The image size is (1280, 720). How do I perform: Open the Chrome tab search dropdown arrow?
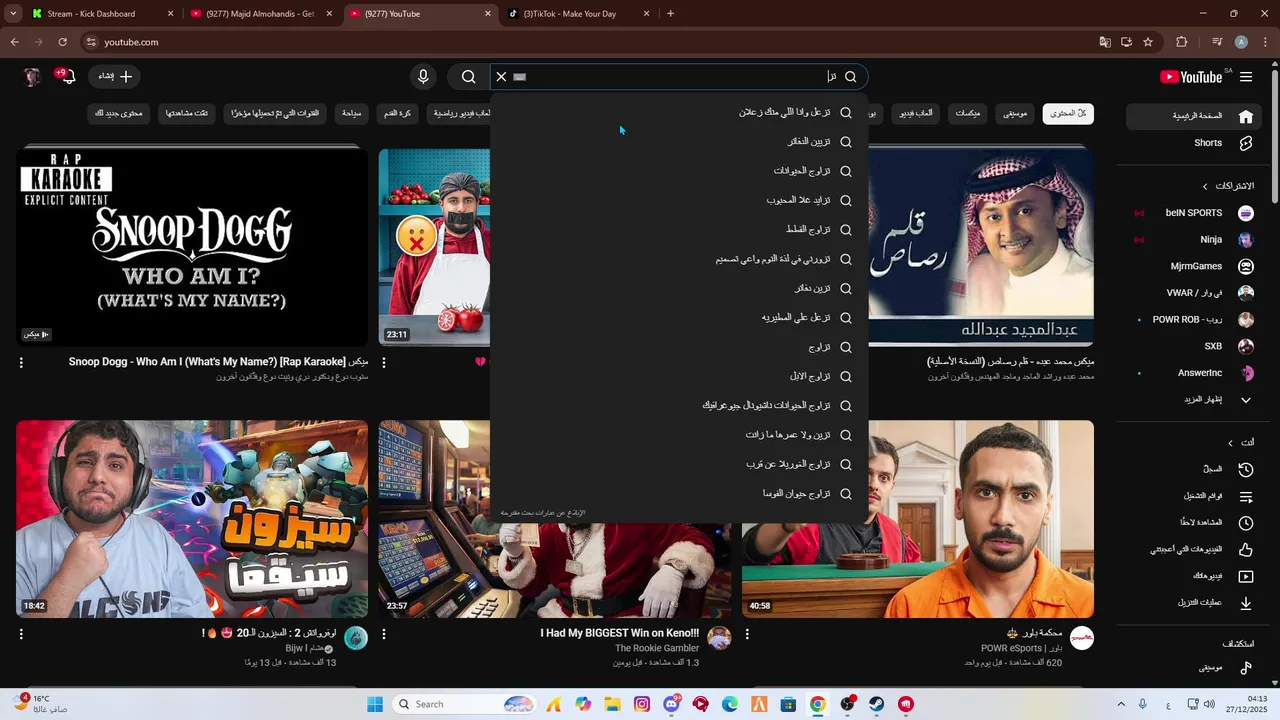tap(13, 14)
